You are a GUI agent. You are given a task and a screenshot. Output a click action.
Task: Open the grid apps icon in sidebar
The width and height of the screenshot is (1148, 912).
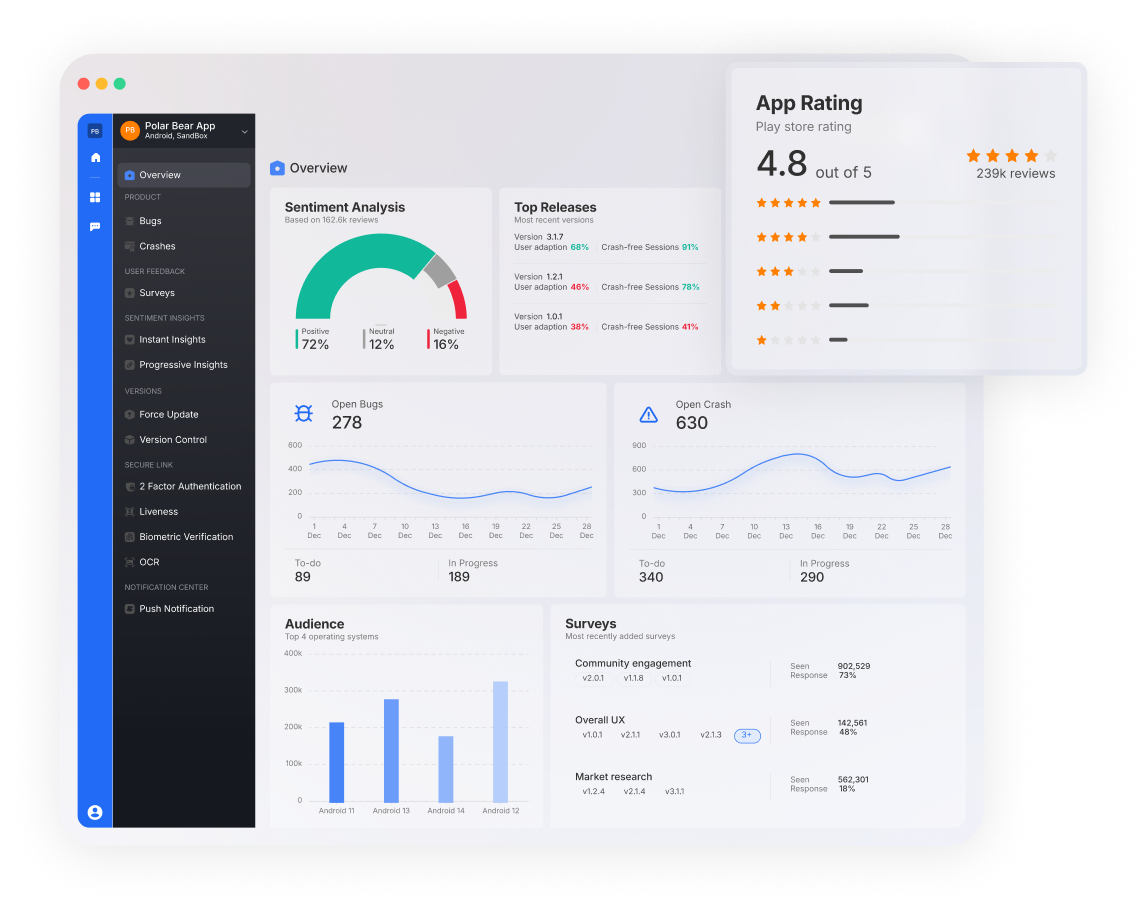pyautogui.click(x=95, y=197)
